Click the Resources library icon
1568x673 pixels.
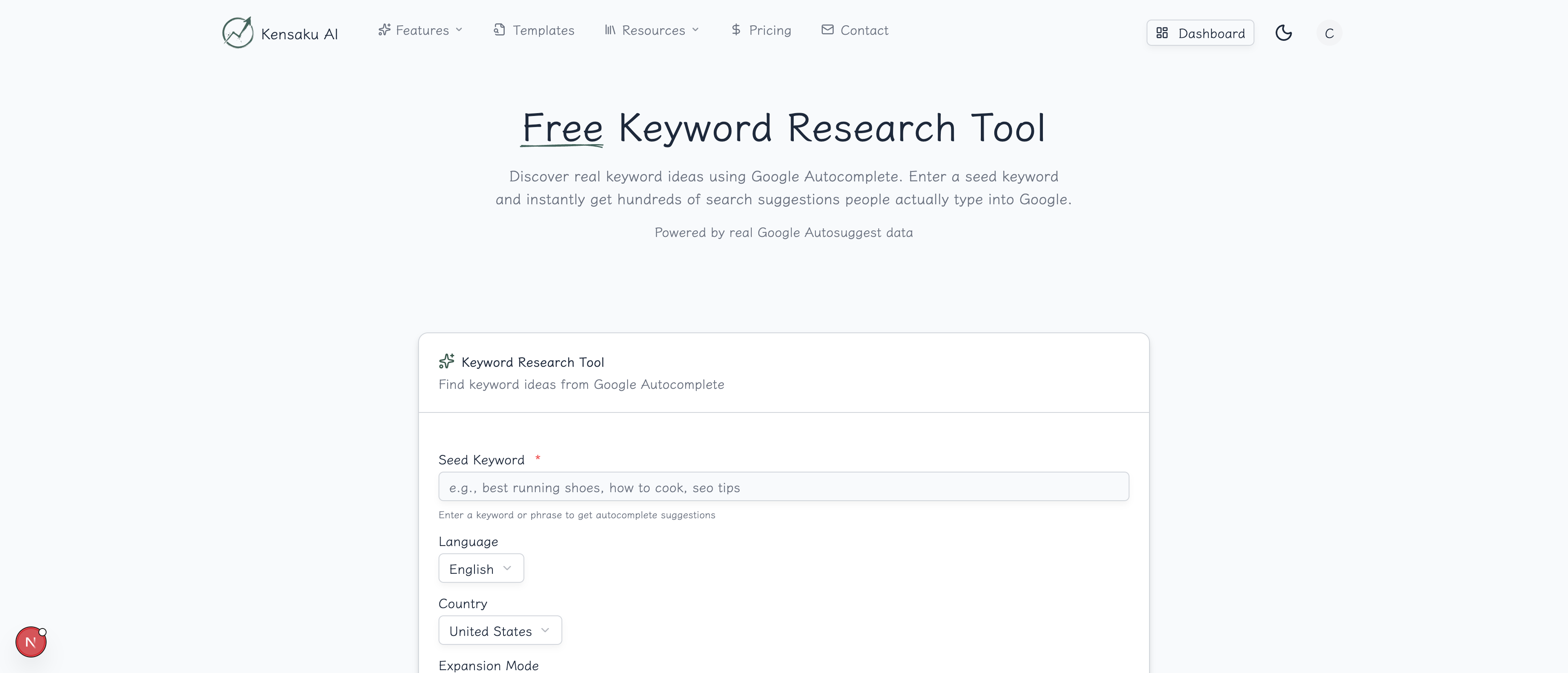pyautogui.click(x=610, y=30)
